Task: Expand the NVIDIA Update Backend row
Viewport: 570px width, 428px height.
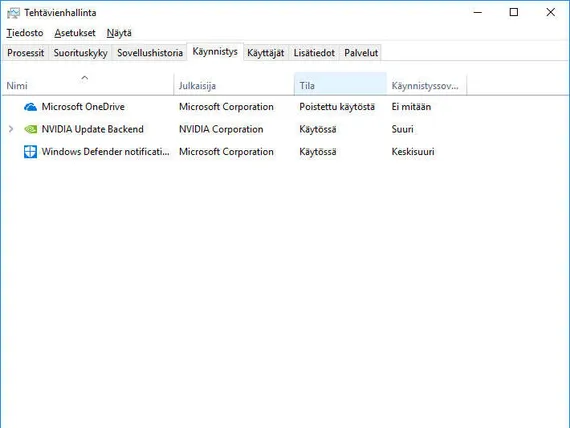Action: (x=11, y=129)
